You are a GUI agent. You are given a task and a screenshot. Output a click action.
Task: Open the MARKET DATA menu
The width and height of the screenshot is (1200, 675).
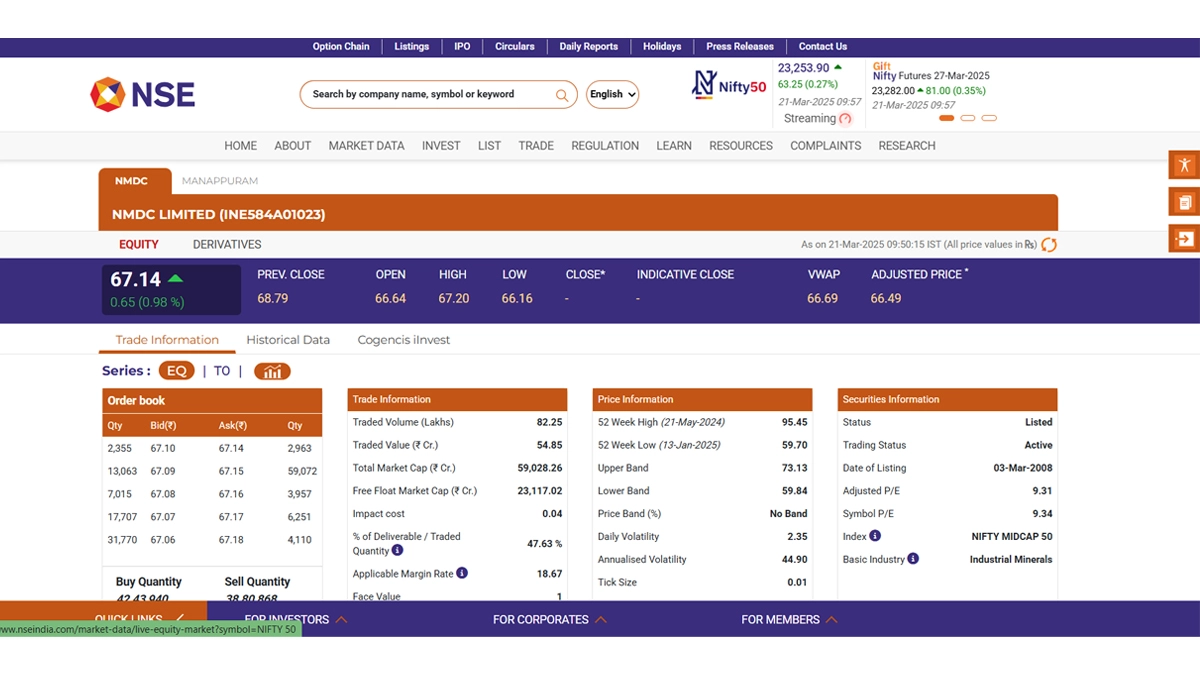click(x=366, y=145)
